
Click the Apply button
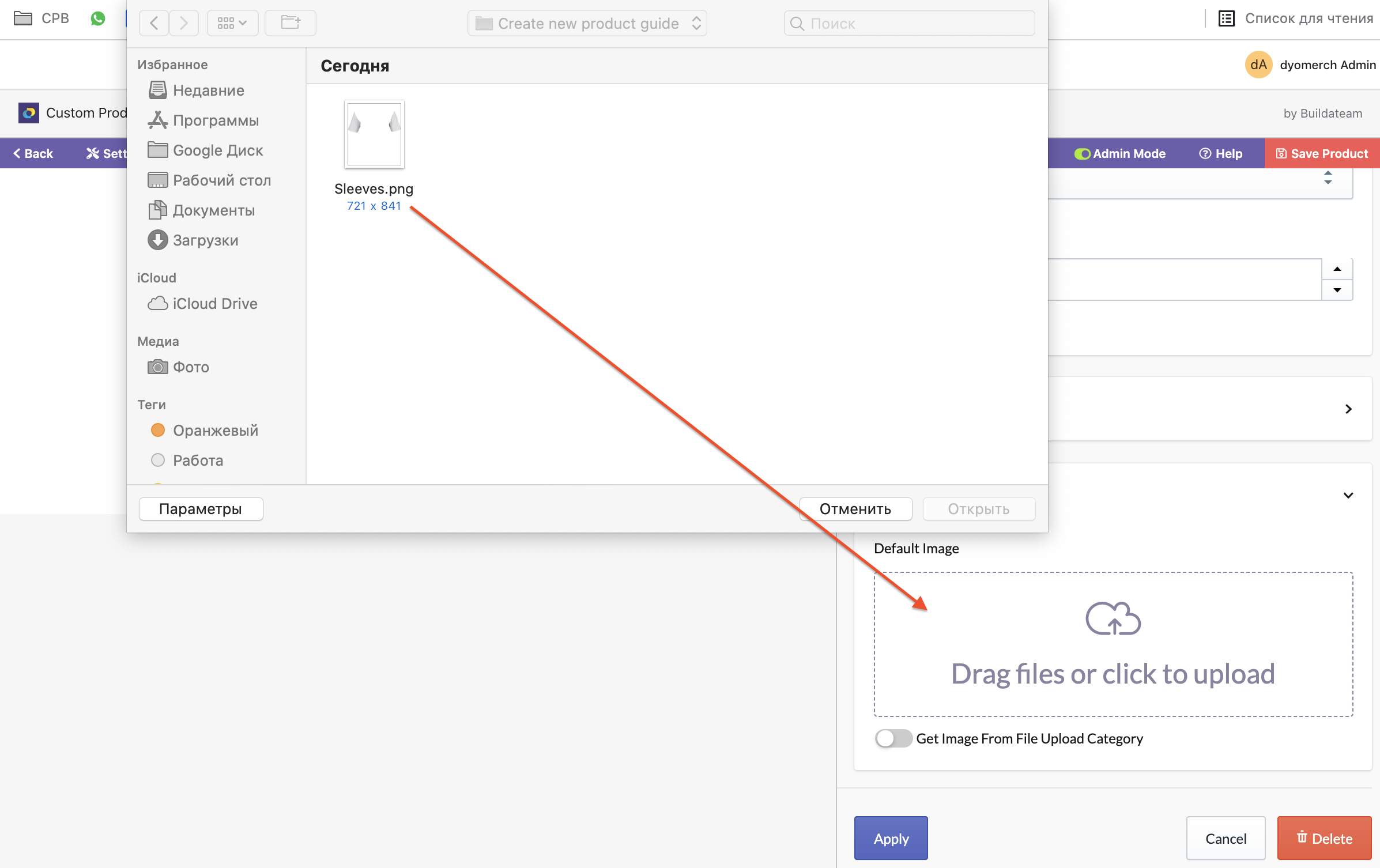(x=891, y=839)
